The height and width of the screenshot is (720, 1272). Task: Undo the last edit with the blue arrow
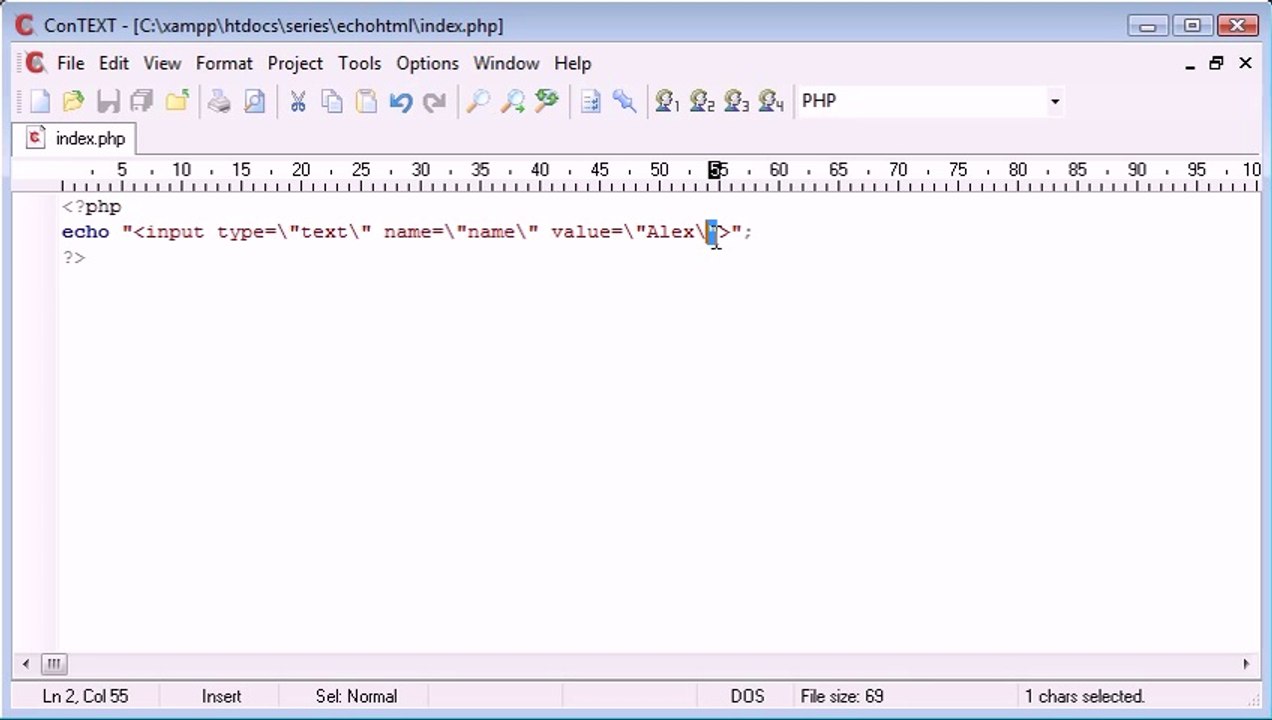point(400,101)
